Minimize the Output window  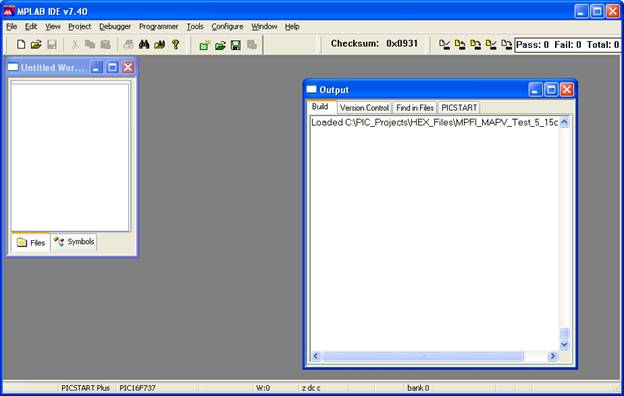[x=535, y=90]
